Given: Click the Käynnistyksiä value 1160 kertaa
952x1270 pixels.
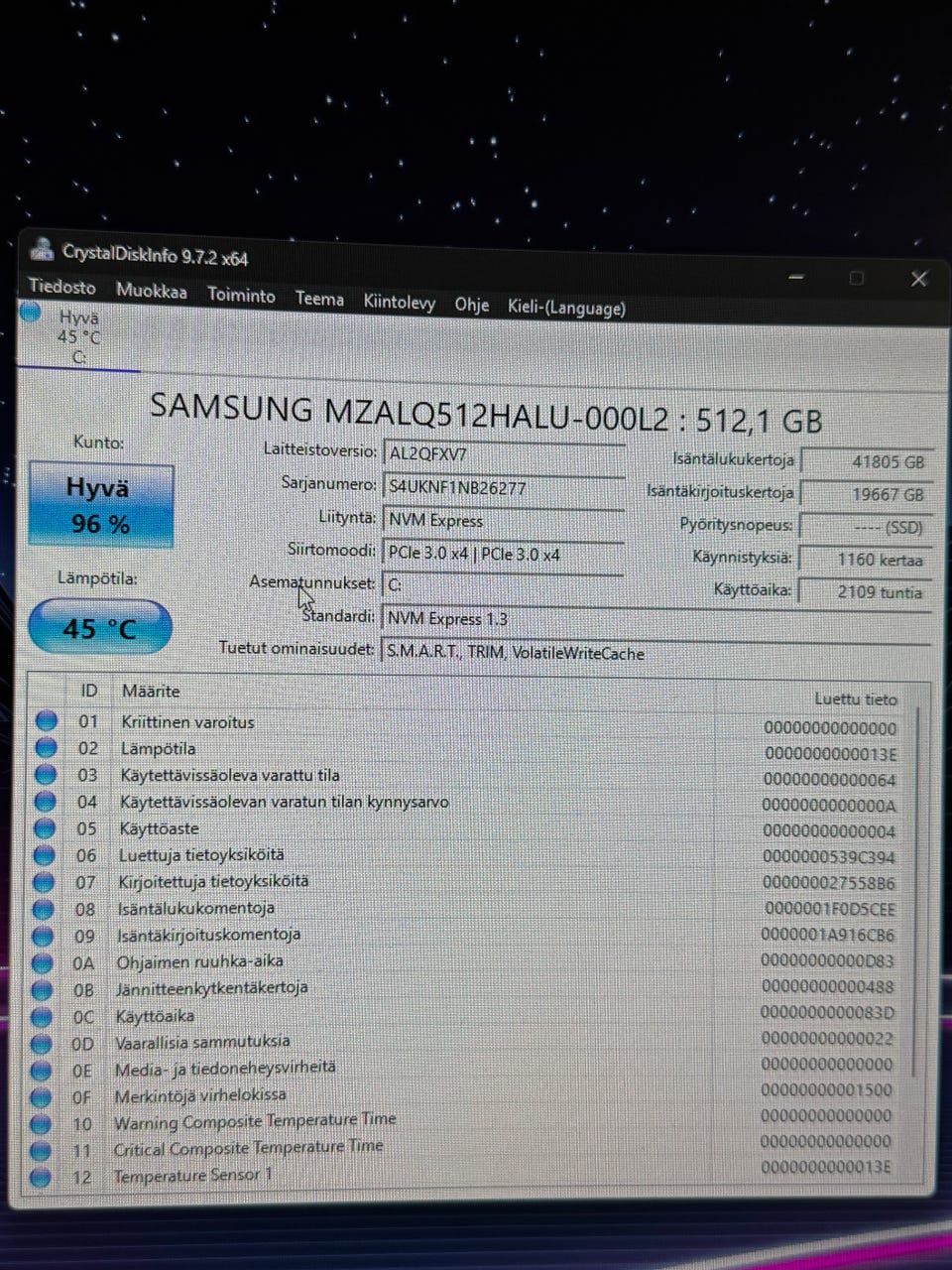Looking at the screenshot, I should tap(865, 560).
